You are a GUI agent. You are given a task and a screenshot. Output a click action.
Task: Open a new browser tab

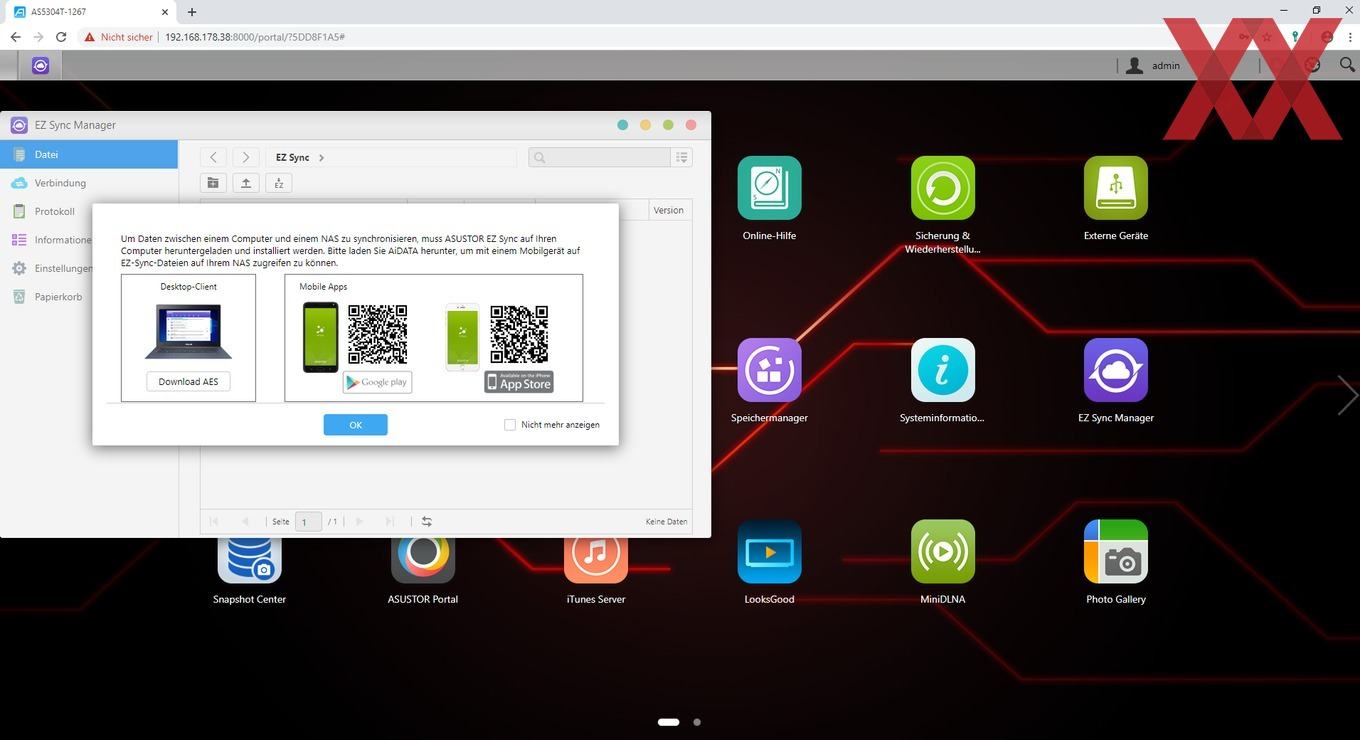pos(192,12)
